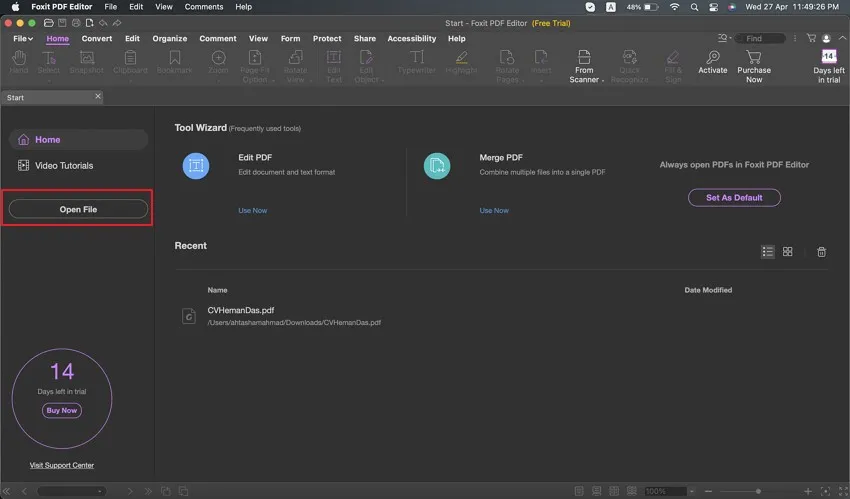Open Visit Support Center link
This screenshot has height=499, width=850.
pos(62,465)
